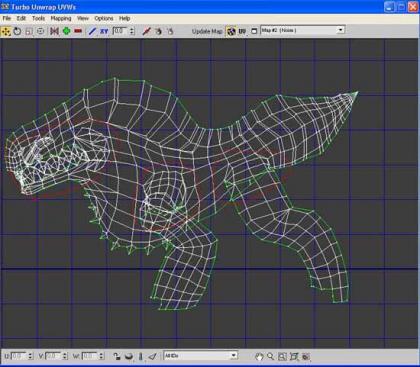This screenshot has height=367, width=420.
Task: Toggle the show map checker icon
Action: tap(231, 31)
